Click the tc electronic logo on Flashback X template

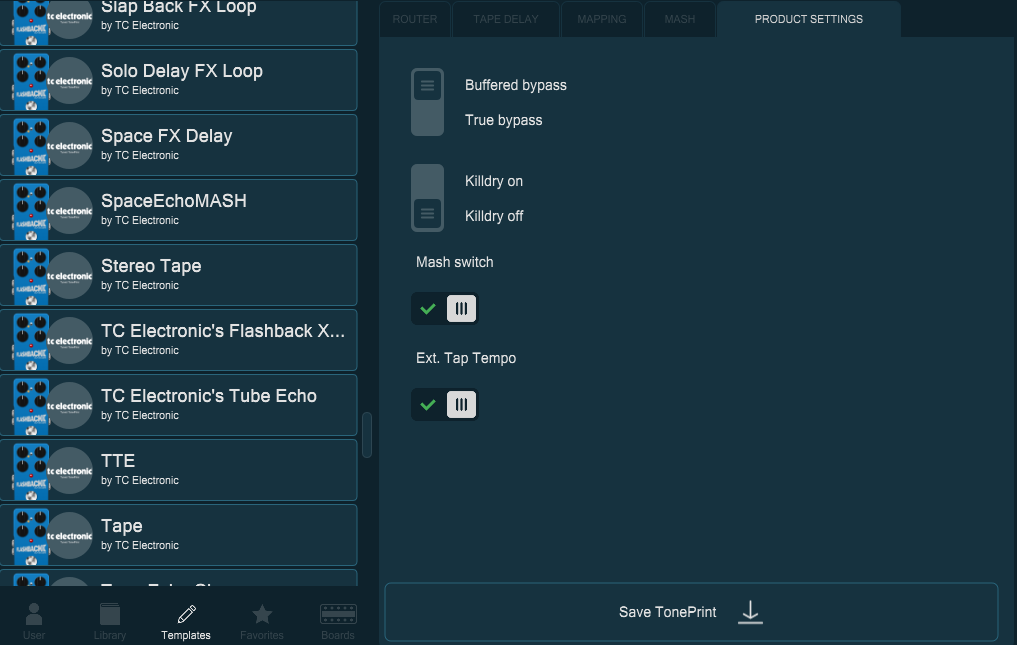tap(70, 341)
